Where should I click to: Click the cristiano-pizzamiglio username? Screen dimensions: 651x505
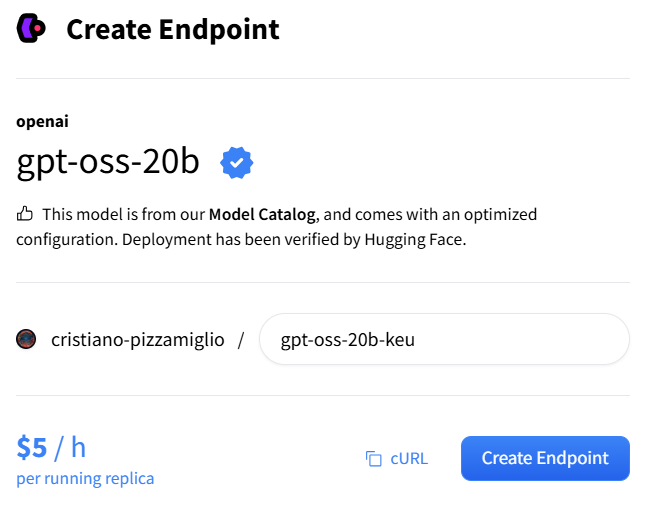click(137, 340)
